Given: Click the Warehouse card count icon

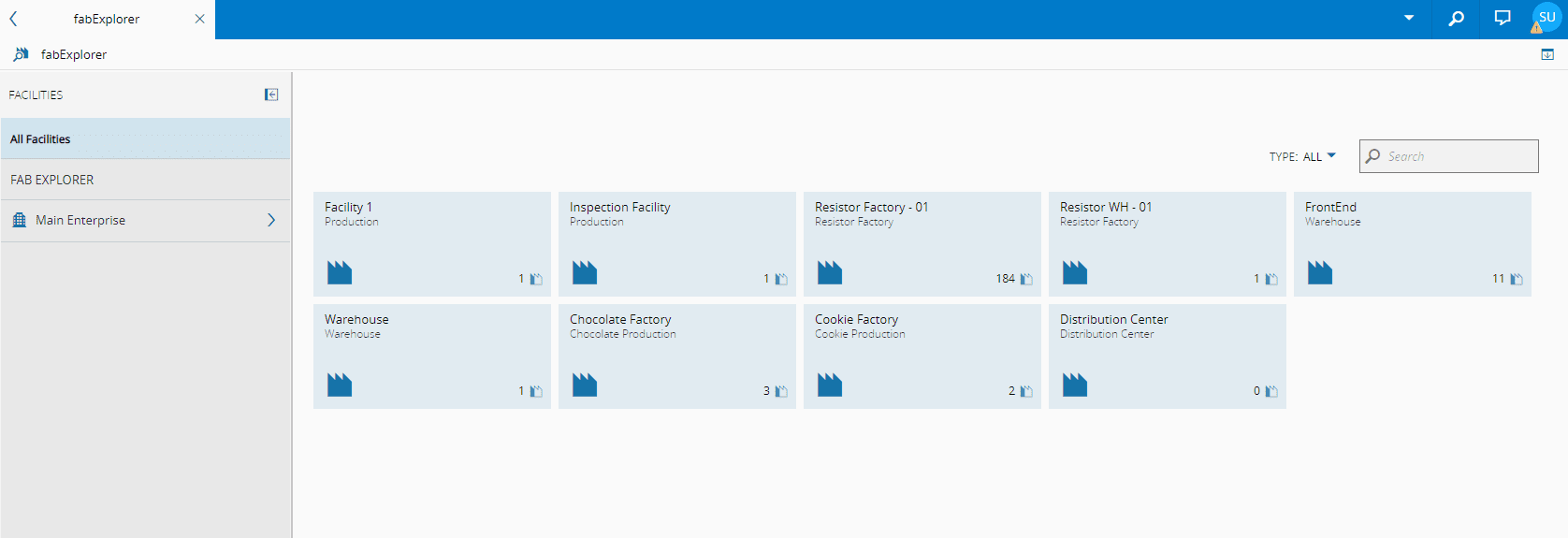Looking at the screenshot, I should coord(536,391).
